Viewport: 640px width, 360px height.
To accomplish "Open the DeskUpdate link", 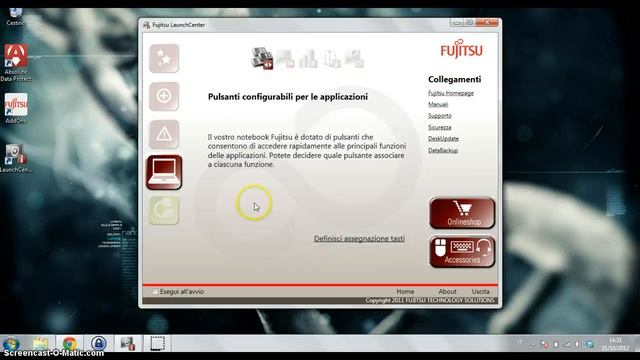I will [443, 139].
